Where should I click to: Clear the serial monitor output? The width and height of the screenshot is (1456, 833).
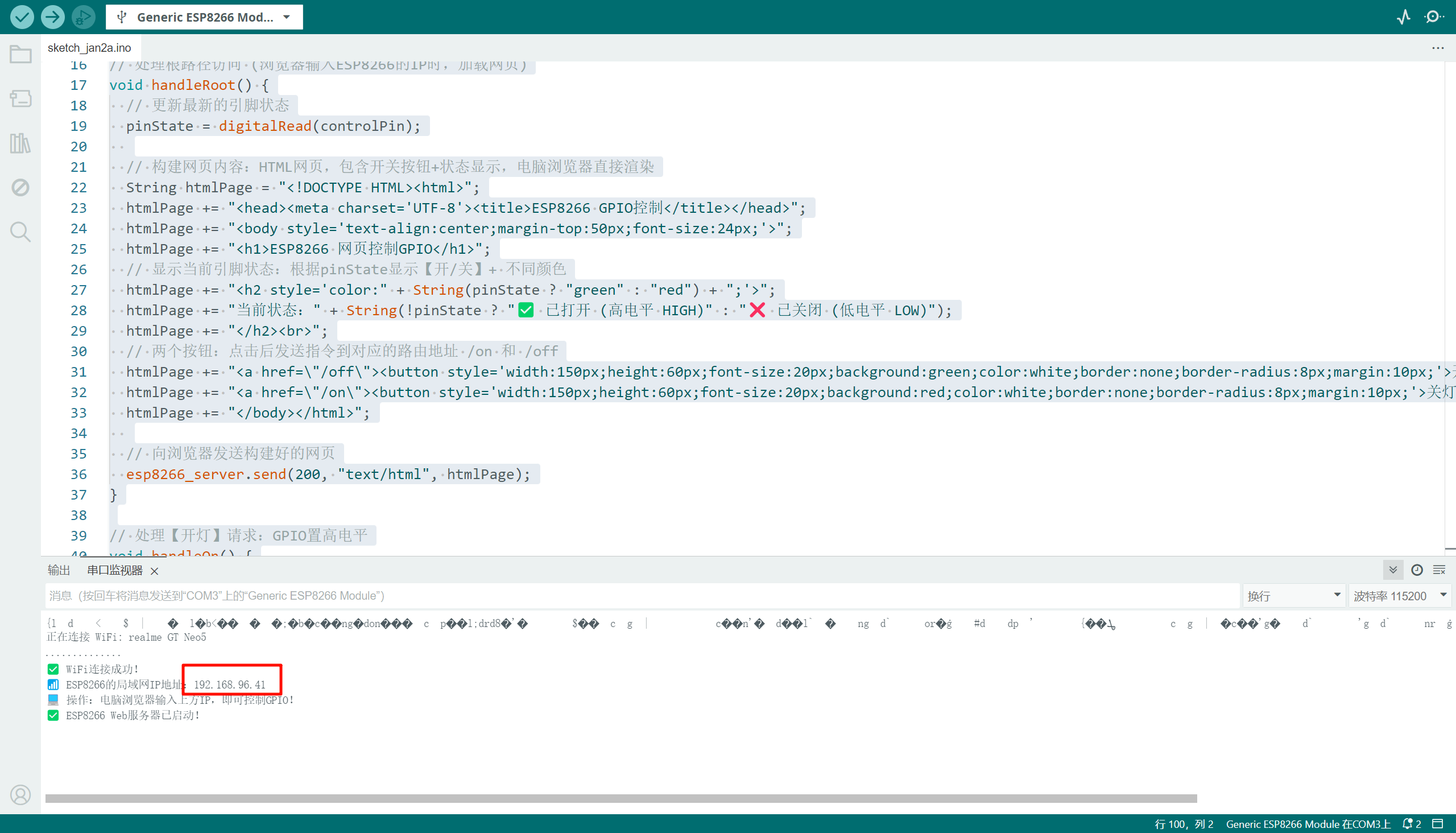pyautogui.click(x=1440, y=570)
